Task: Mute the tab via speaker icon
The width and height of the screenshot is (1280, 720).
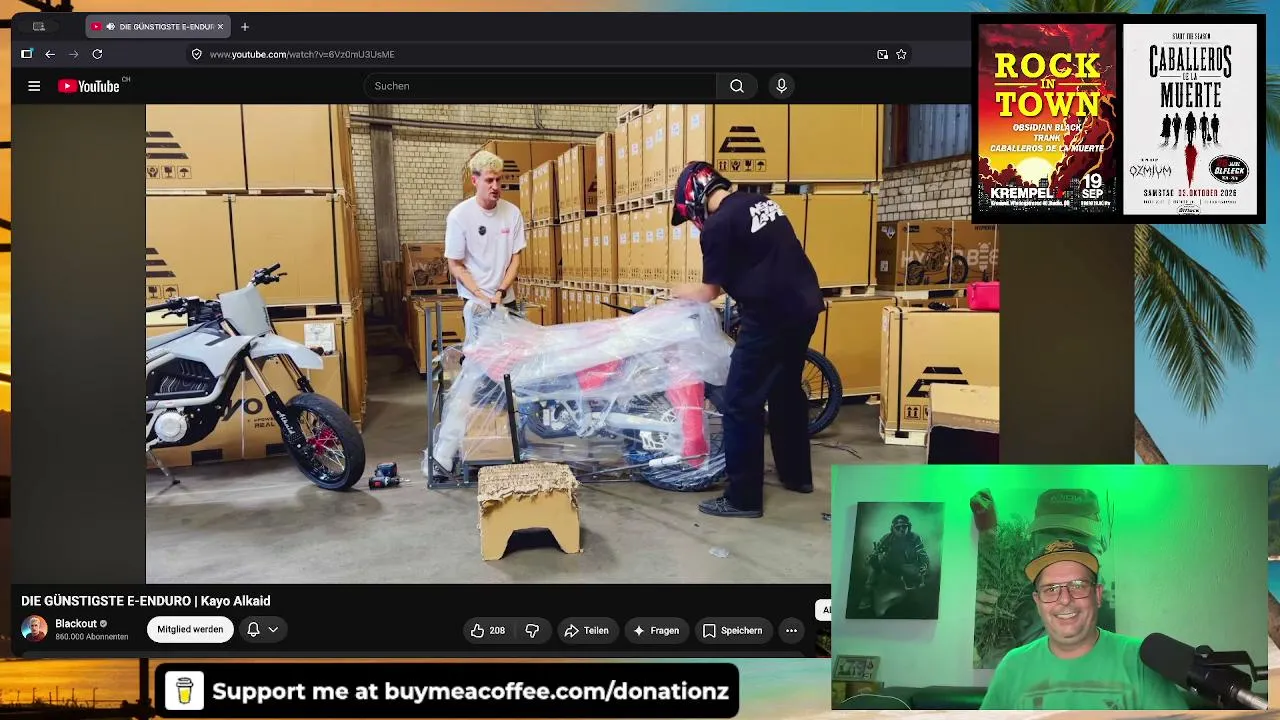Action: pyautogui.click(x=110, y=27)
